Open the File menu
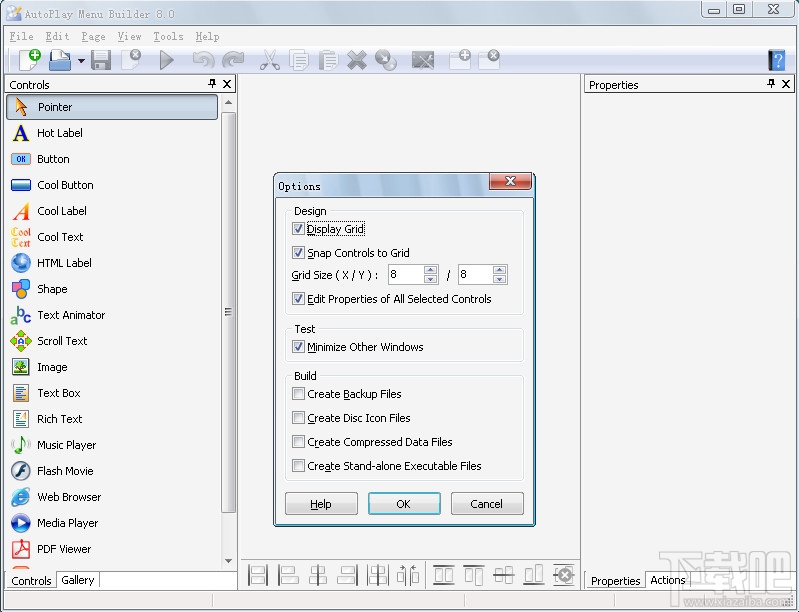799x612 pixels. (x=22, y=37)
